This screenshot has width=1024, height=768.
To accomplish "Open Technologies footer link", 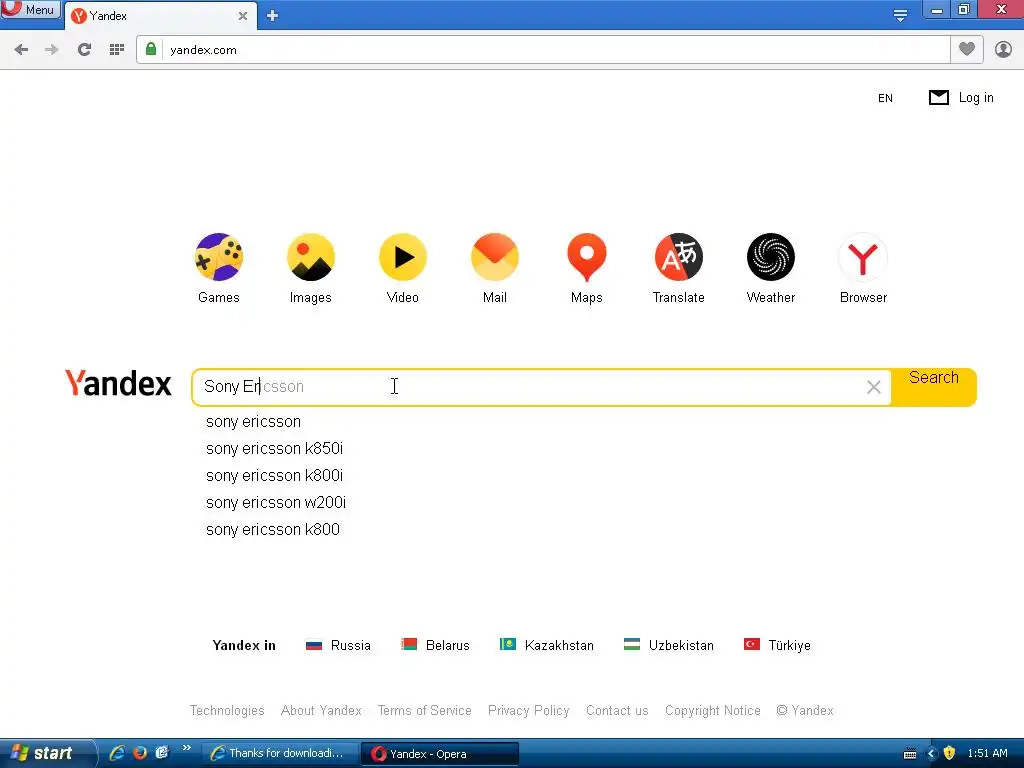I will (227, 711).
